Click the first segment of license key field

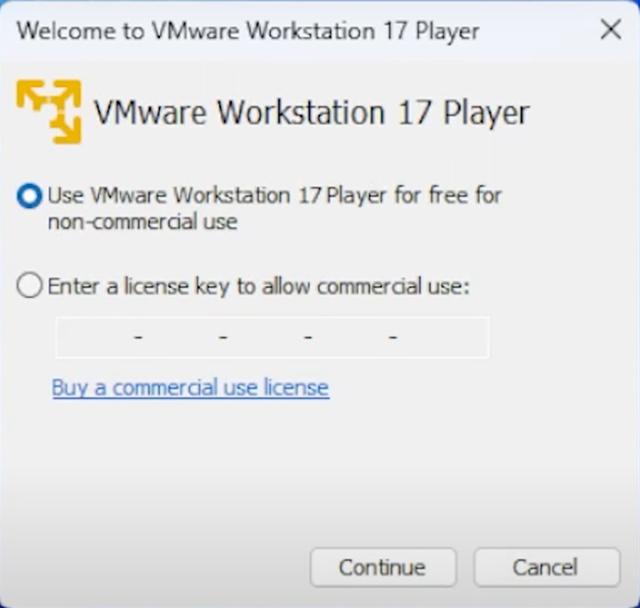95,338
